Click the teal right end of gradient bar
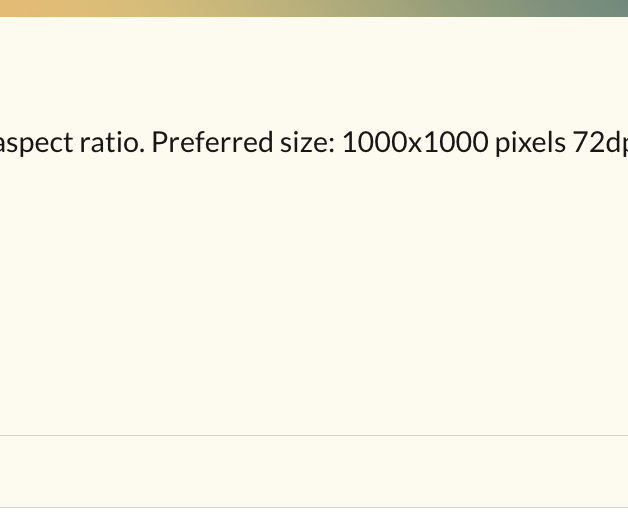This screenshot has width=628, height=512. point(610,8)
